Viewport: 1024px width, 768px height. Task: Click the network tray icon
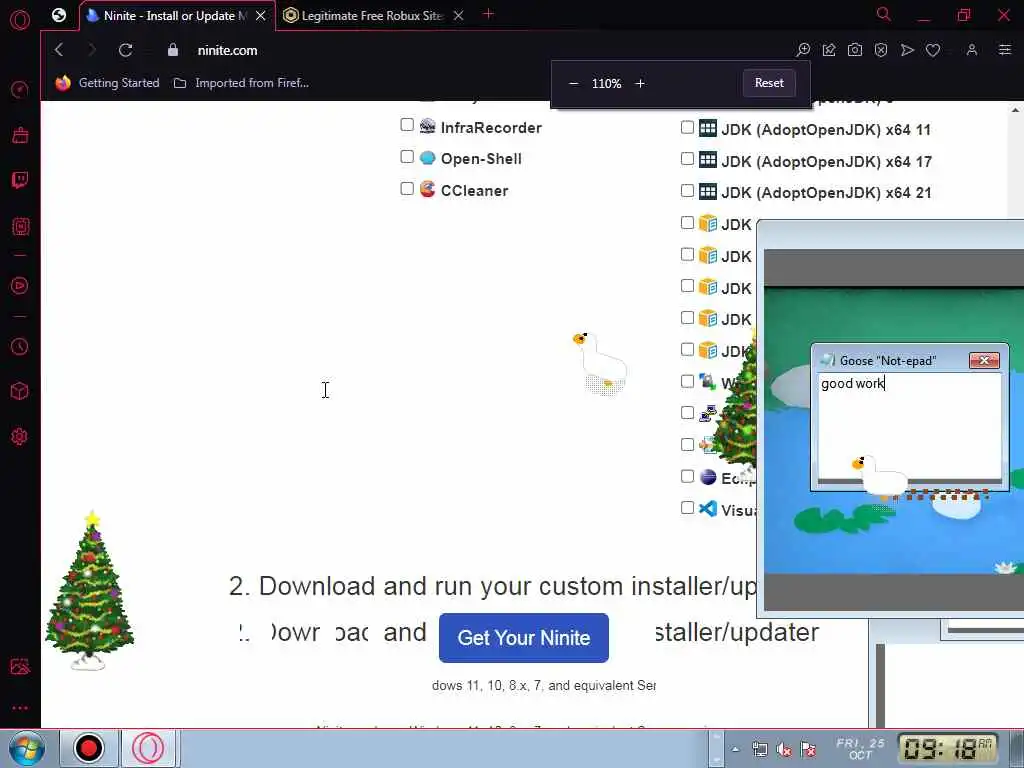pos(760,750)
